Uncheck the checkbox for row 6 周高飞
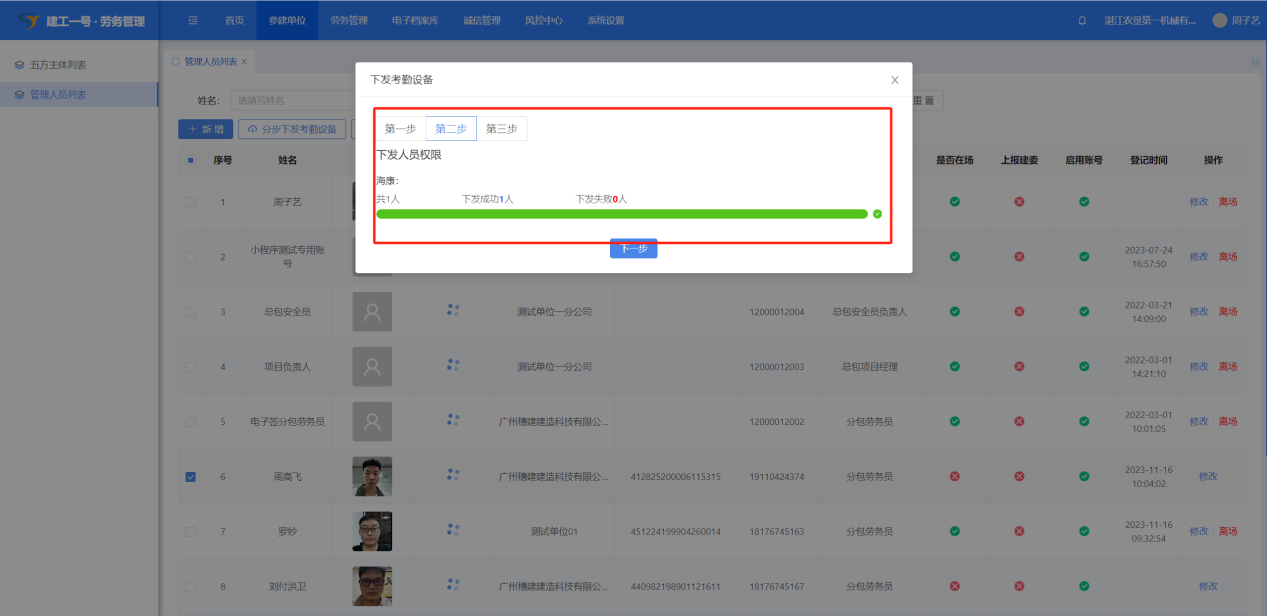Viewport: 1267px width, 616px height. click(x=191, y=477)
